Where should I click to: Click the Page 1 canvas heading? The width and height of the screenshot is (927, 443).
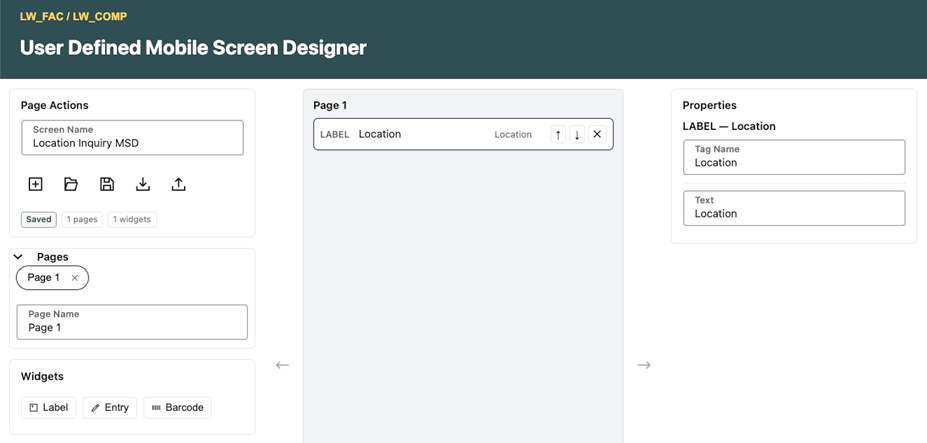(330, 105)
